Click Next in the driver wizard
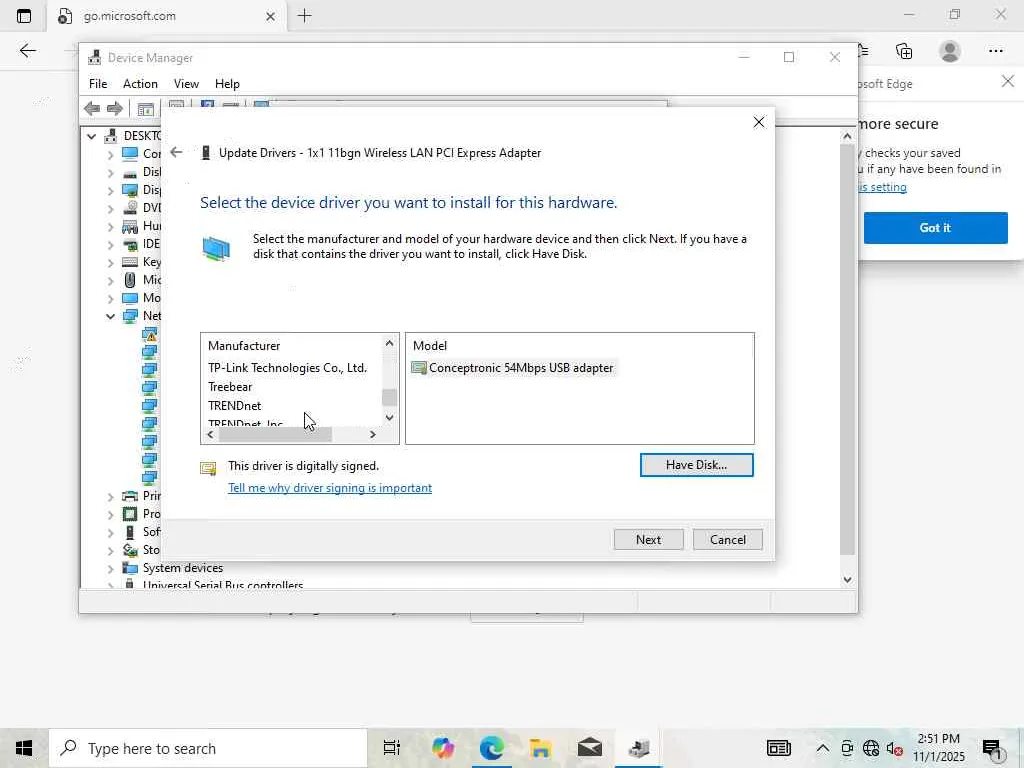Viewport: 1024px width, 768px height. (x=648, y=539)
